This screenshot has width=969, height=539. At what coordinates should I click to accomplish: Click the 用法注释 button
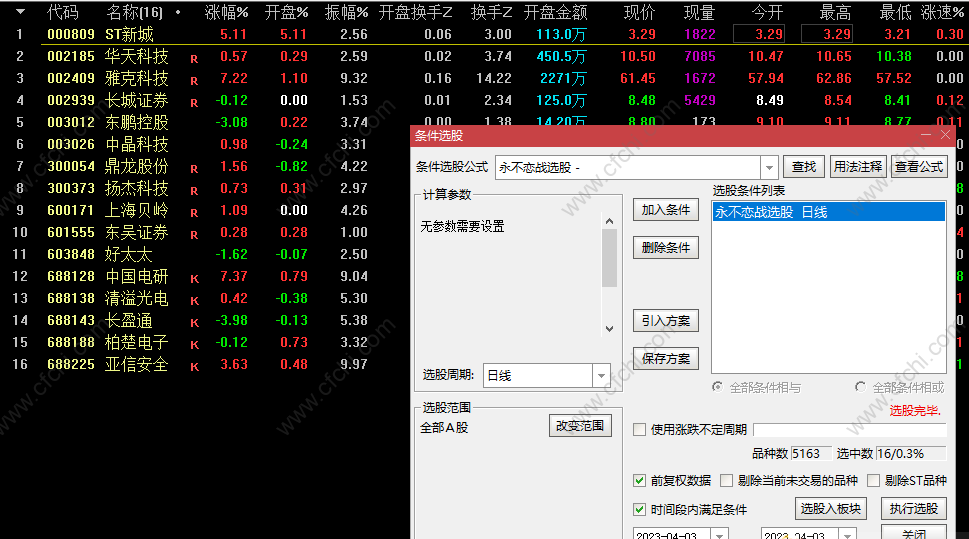(x=858, y=167)
